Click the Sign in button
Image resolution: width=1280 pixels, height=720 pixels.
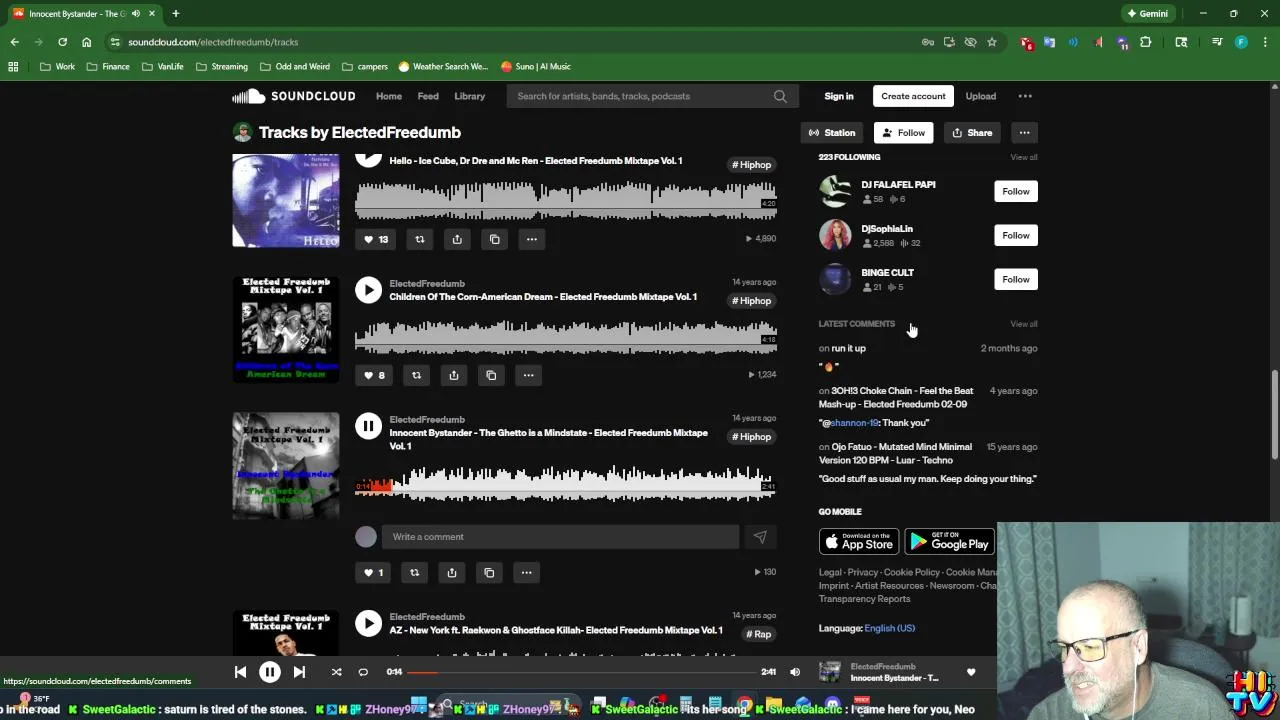(839, 96)
